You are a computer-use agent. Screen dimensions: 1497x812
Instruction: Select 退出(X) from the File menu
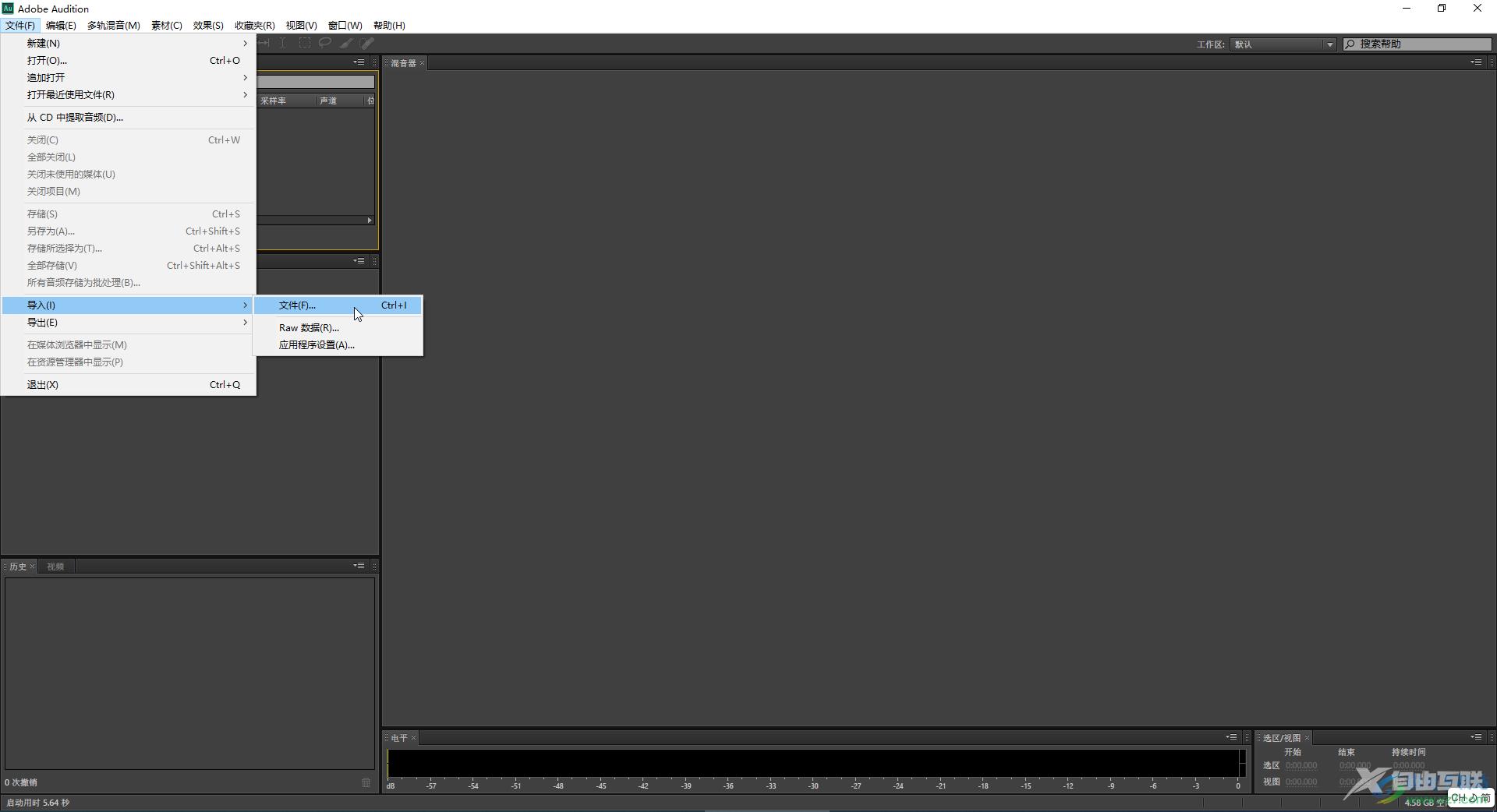tap(128, 384)
